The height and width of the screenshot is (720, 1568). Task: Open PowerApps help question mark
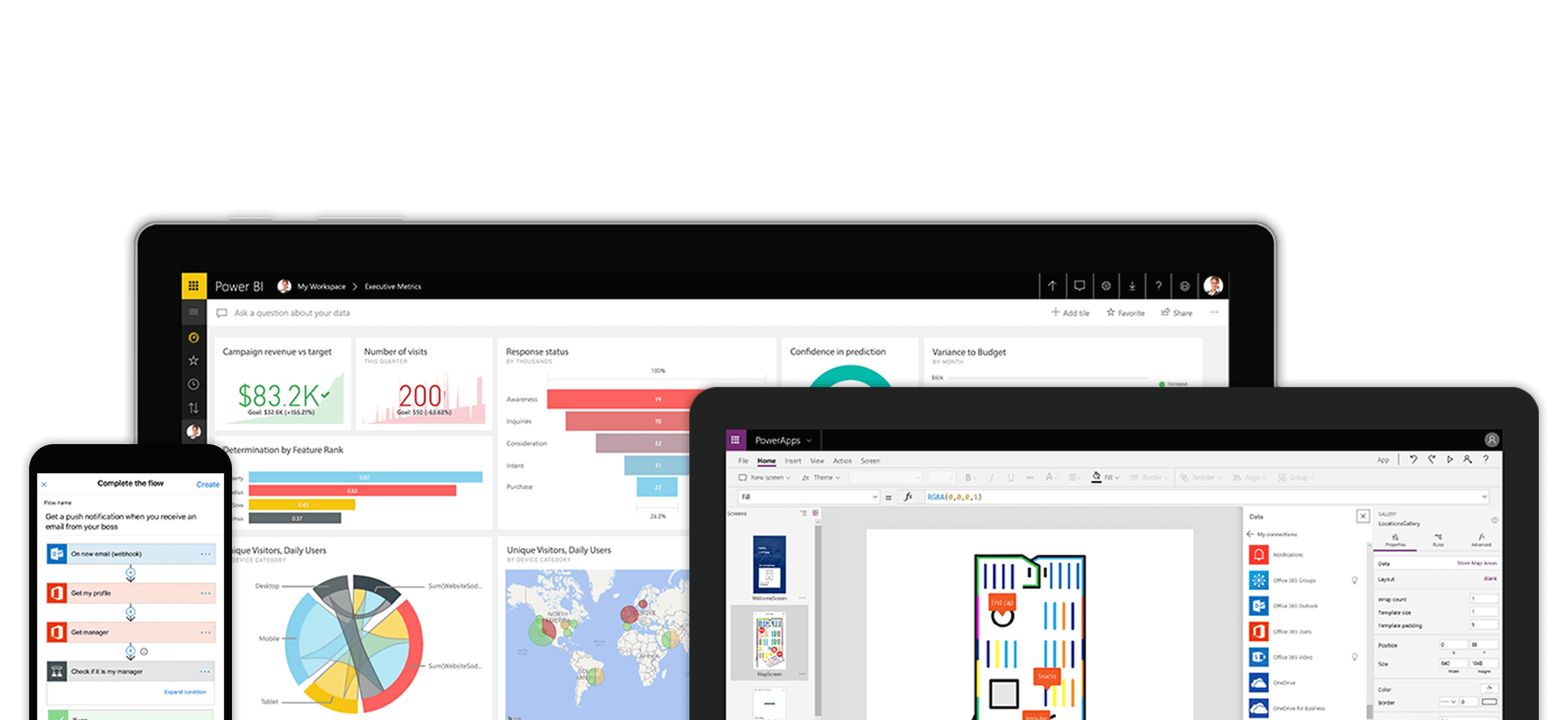[x=1486, y=460]
